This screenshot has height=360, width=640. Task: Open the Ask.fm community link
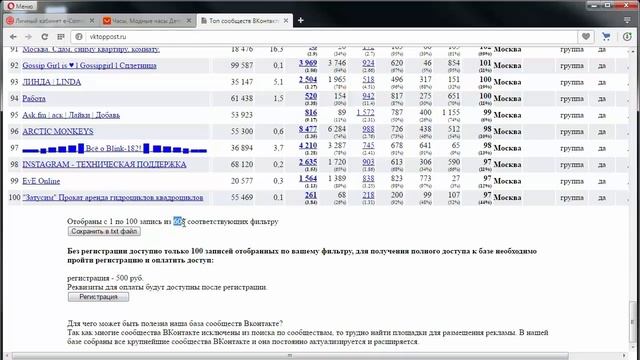(71, 115)
